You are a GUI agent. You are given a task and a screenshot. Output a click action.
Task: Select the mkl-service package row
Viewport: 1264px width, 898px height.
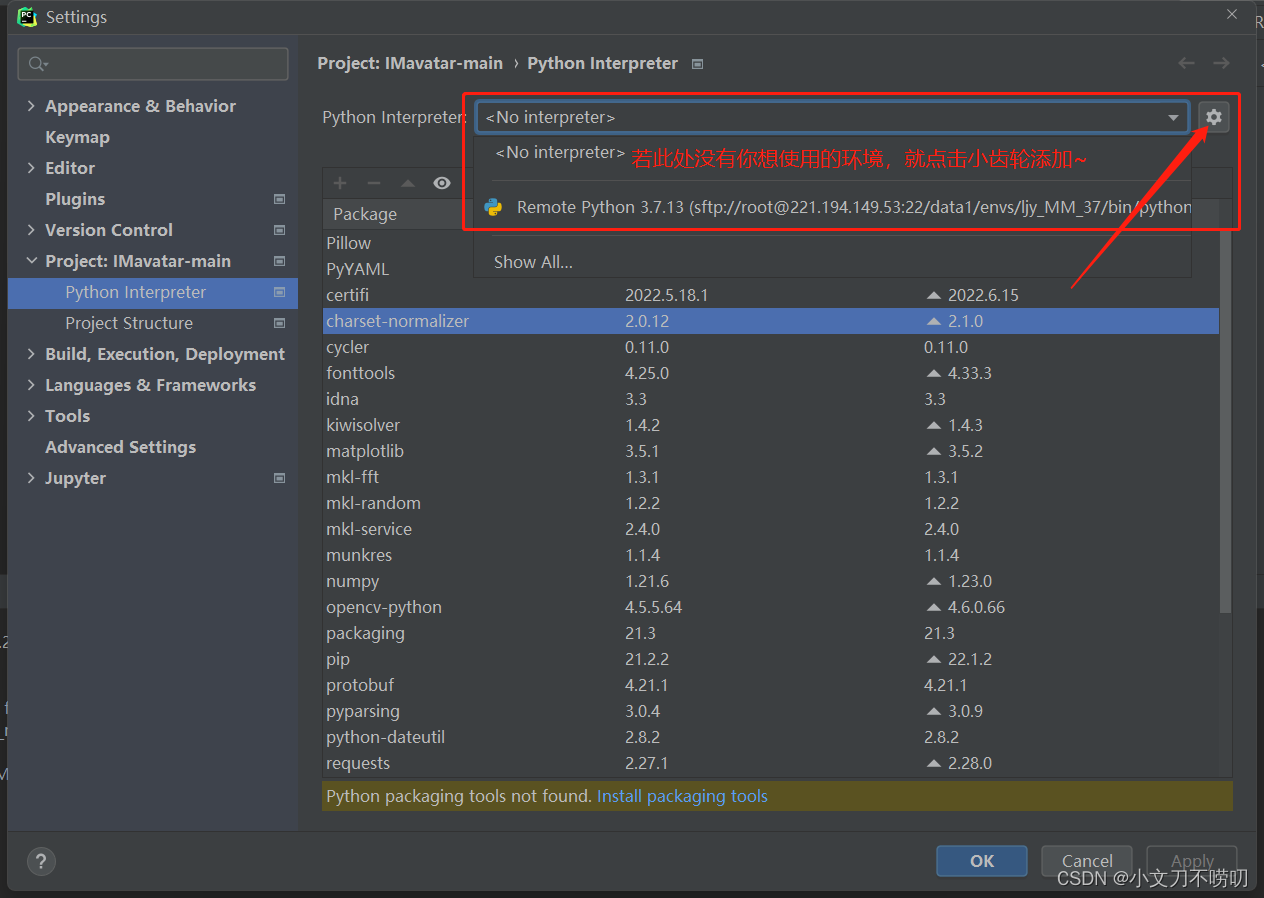click(x=771, y=529)
